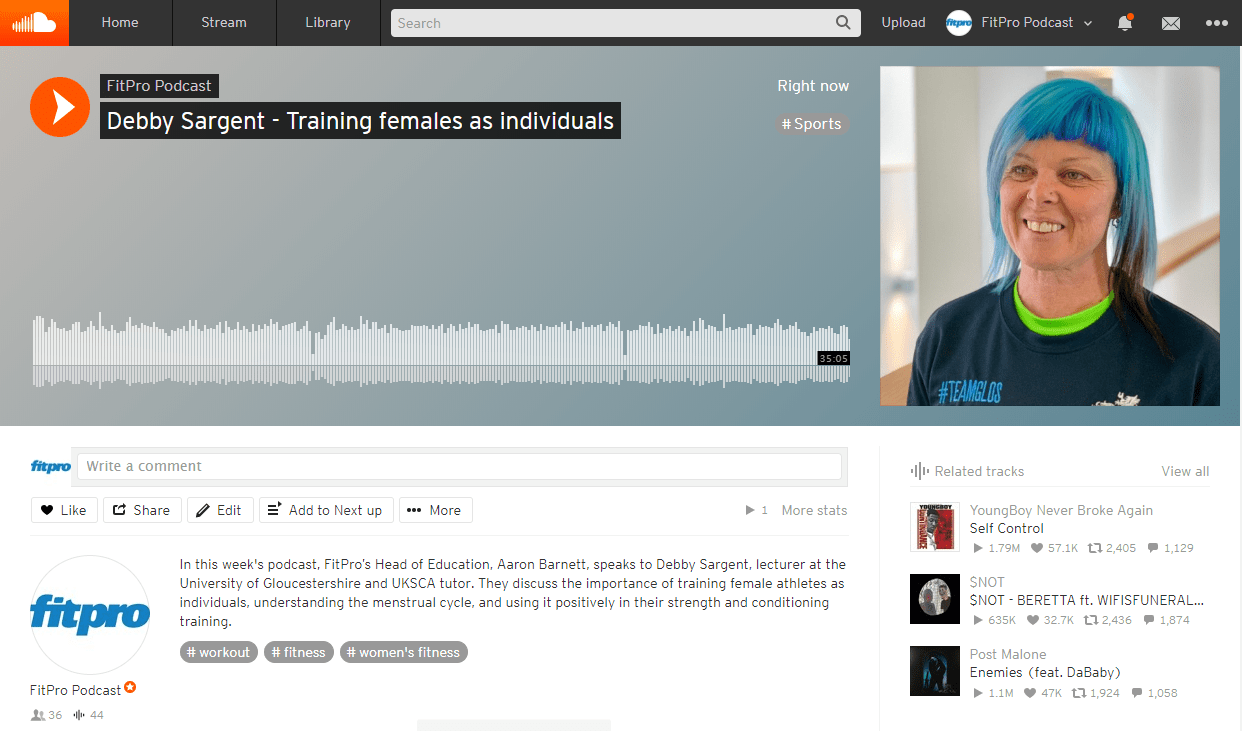Add track to Next up
Viewport: 1242px width, 731px height.
tap(326, 510)
